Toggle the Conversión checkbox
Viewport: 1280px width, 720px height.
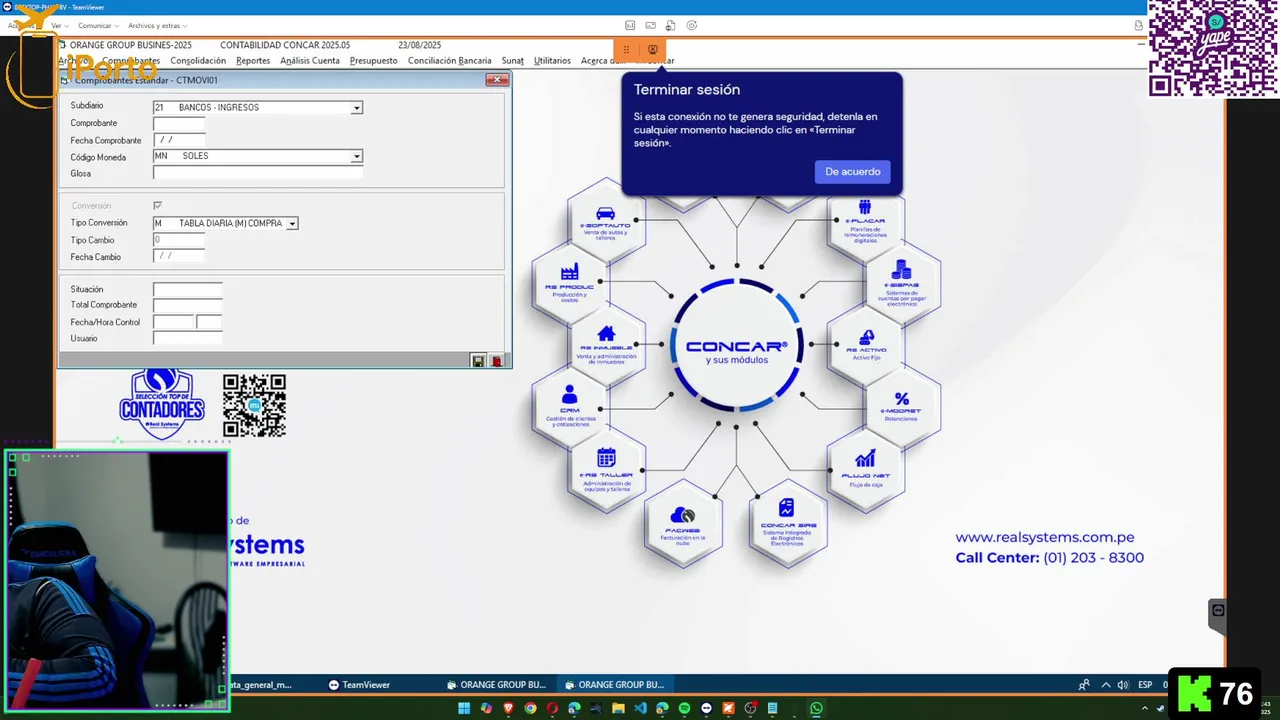tap(157, 206)
